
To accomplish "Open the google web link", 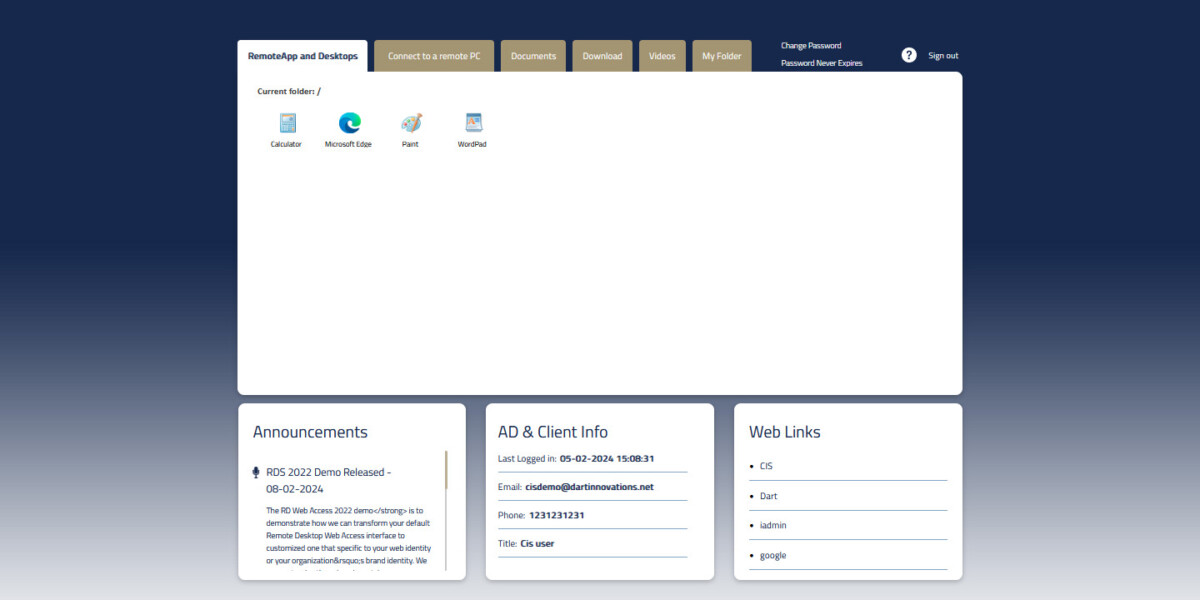I will pos(773,555).
